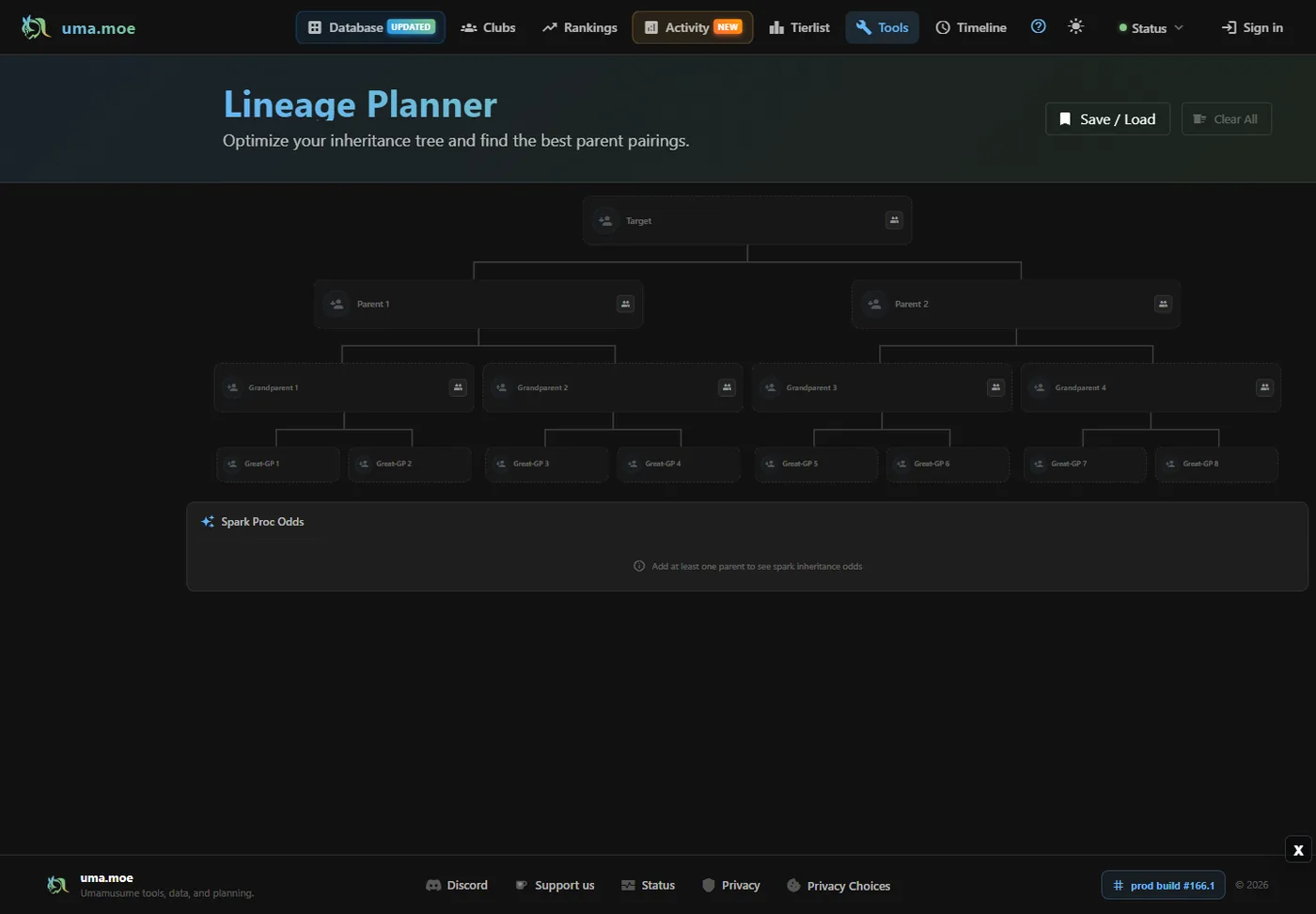Select the Great-GP 8 slot
The image size is (1316, 914).
1216,464
